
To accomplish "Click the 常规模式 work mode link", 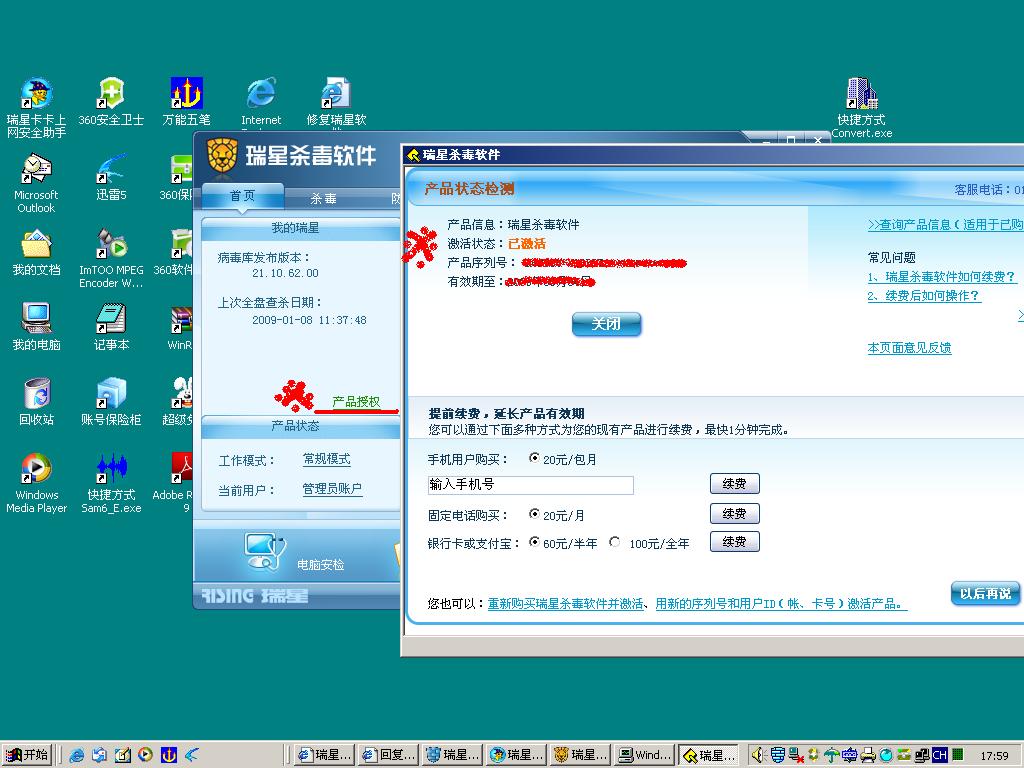I will coord(327,459).
